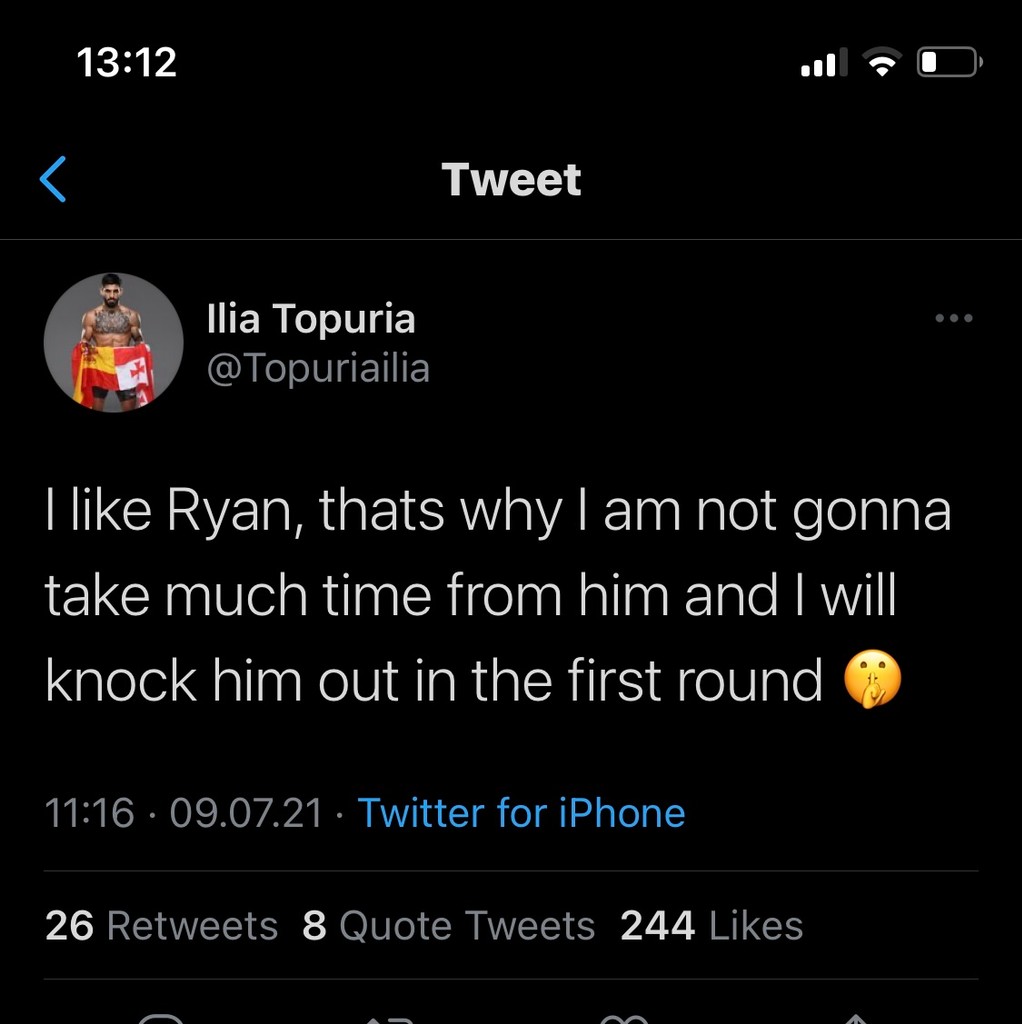Open the @Topuriailia handle
This screenshot has width=1022, height=1024.
(317, 368)
